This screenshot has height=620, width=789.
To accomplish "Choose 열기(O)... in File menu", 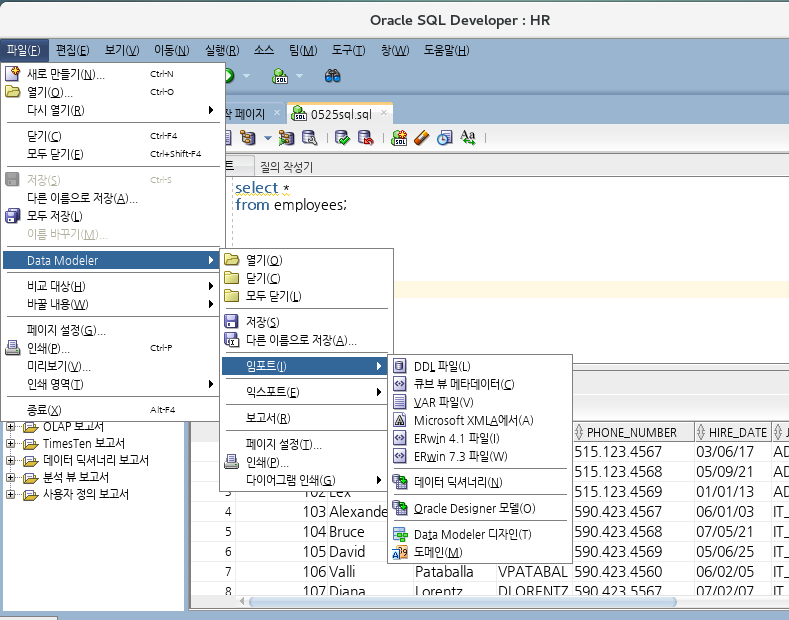I will (x=112, y=92).
